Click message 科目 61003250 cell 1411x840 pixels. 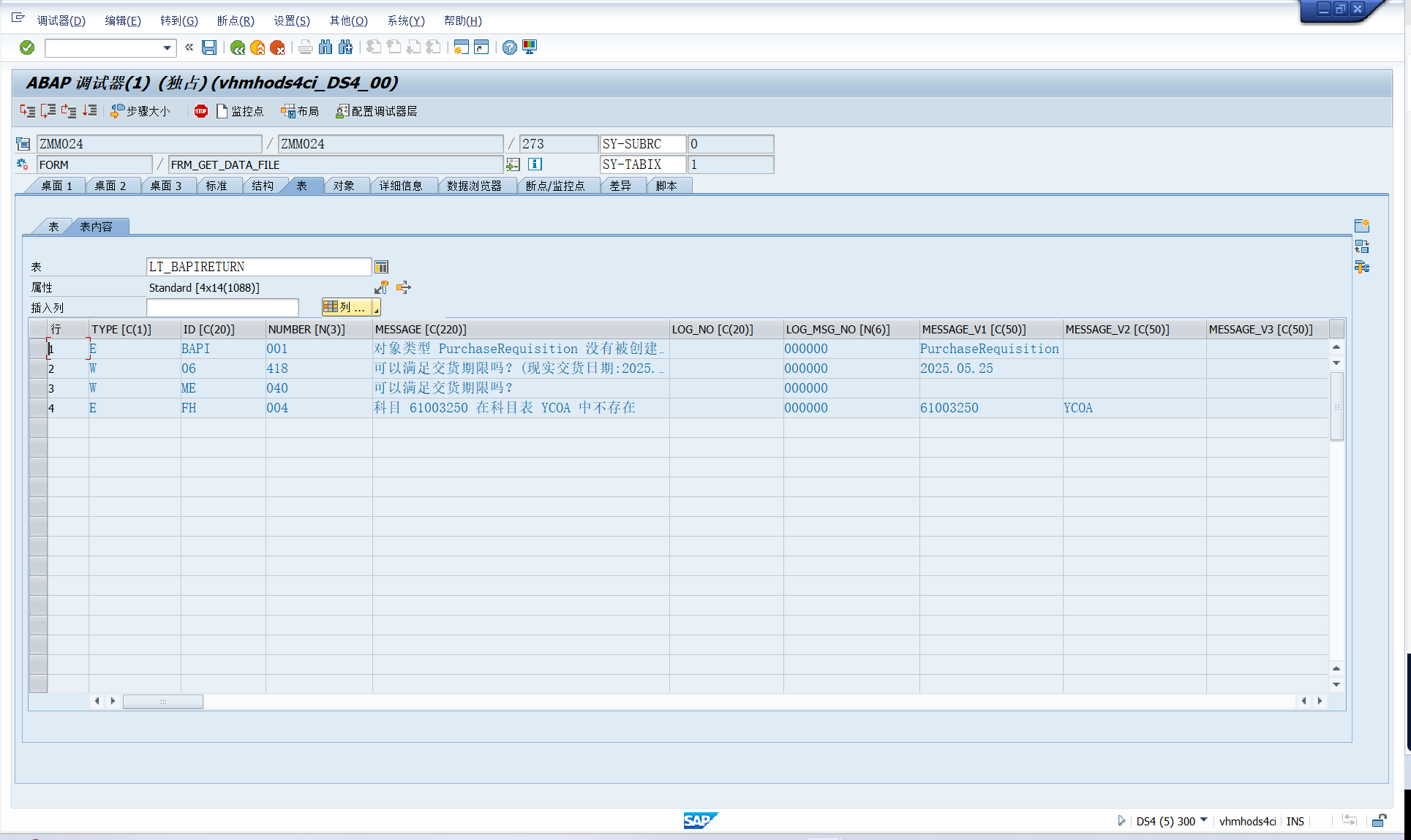pyautogui.click(x=521, y=408)
